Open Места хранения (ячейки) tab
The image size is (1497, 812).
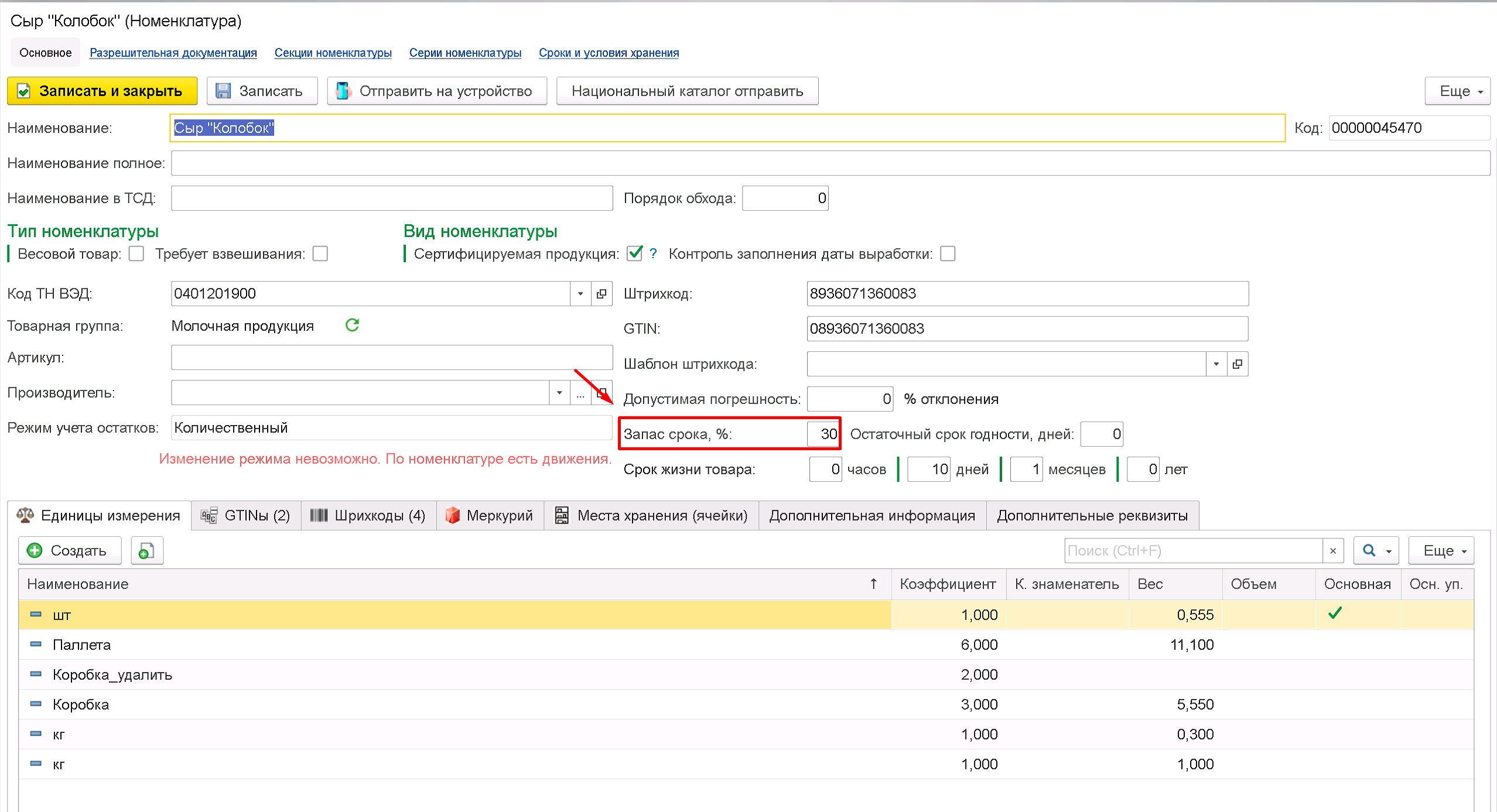click(x=651, y=515)
